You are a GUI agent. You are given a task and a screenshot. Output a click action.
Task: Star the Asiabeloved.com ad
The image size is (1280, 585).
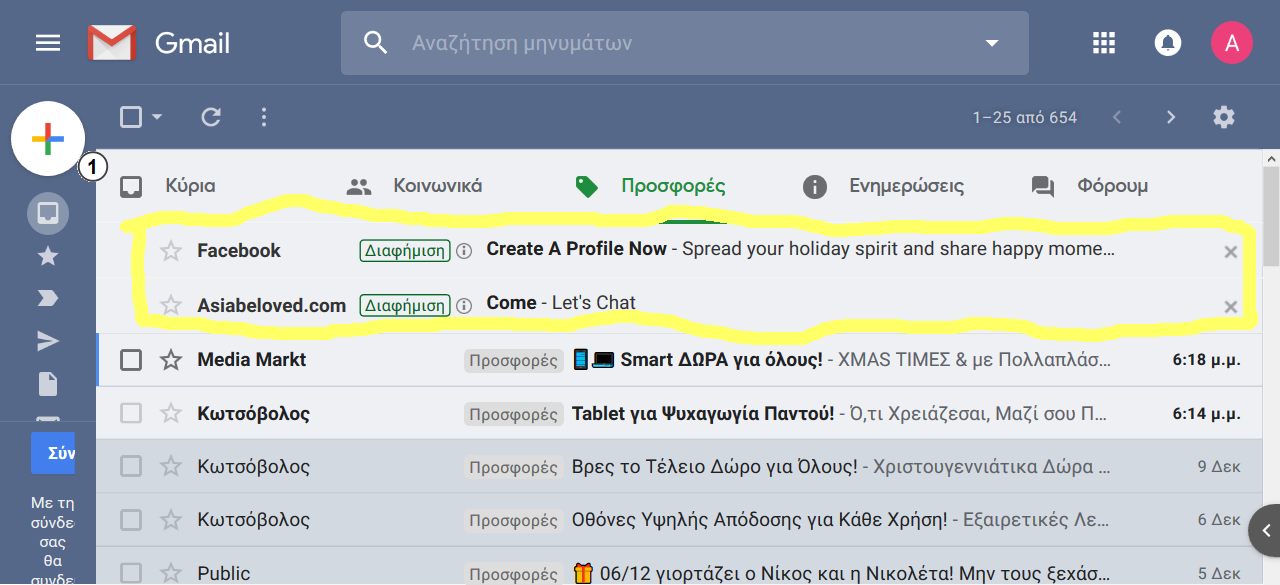coord(171,305)
